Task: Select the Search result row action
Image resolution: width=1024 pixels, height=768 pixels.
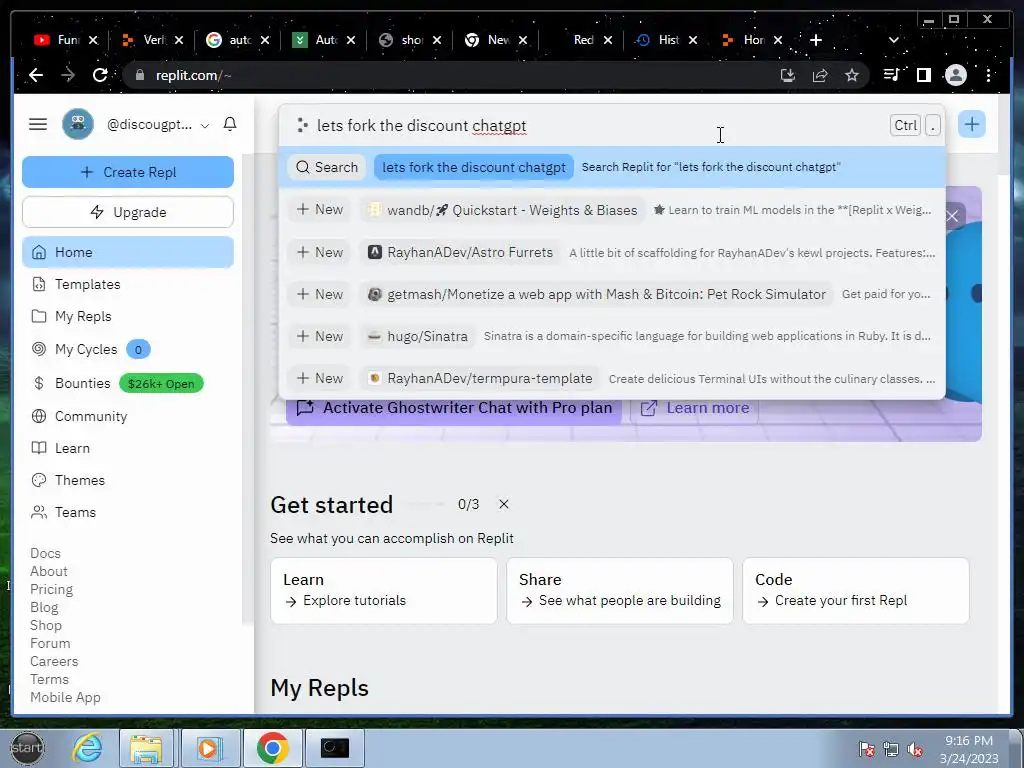Action: pos(612,167)
